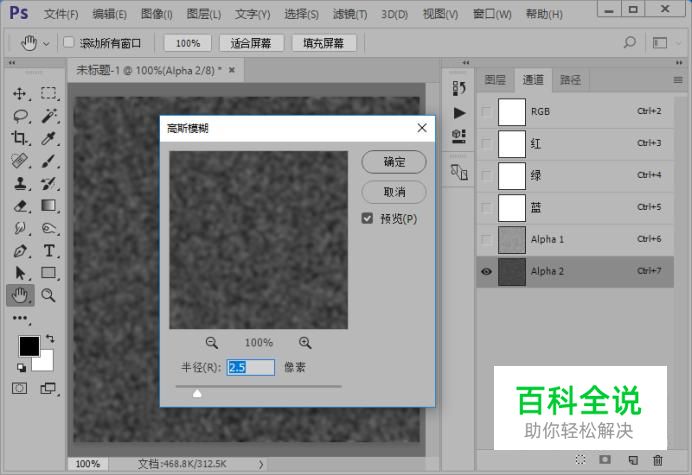
Task: Select the Clone Stamp tool
Action: coord(20,183)
